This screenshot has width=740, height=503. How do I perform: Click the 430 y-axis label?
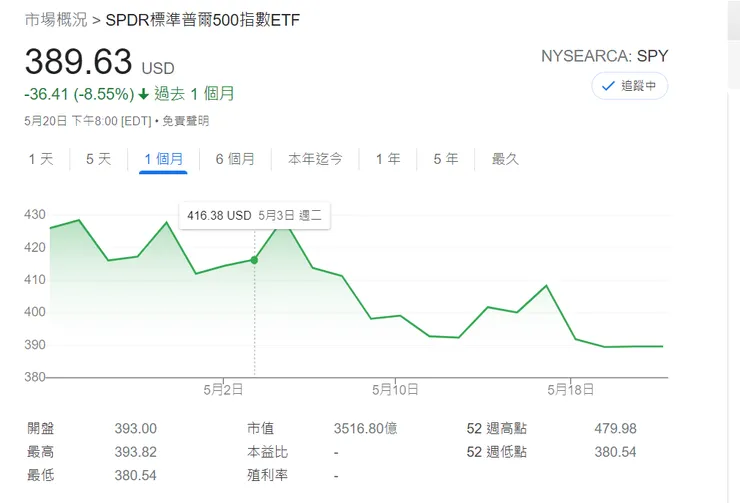click(35, 215)
